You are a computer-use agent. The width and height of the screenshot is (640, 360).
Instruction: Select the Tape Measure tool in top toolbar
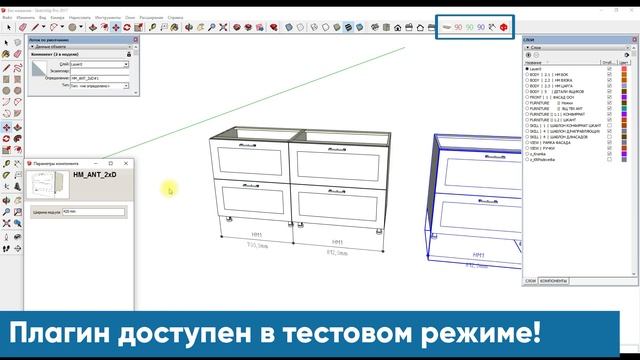tap(152, 27)
